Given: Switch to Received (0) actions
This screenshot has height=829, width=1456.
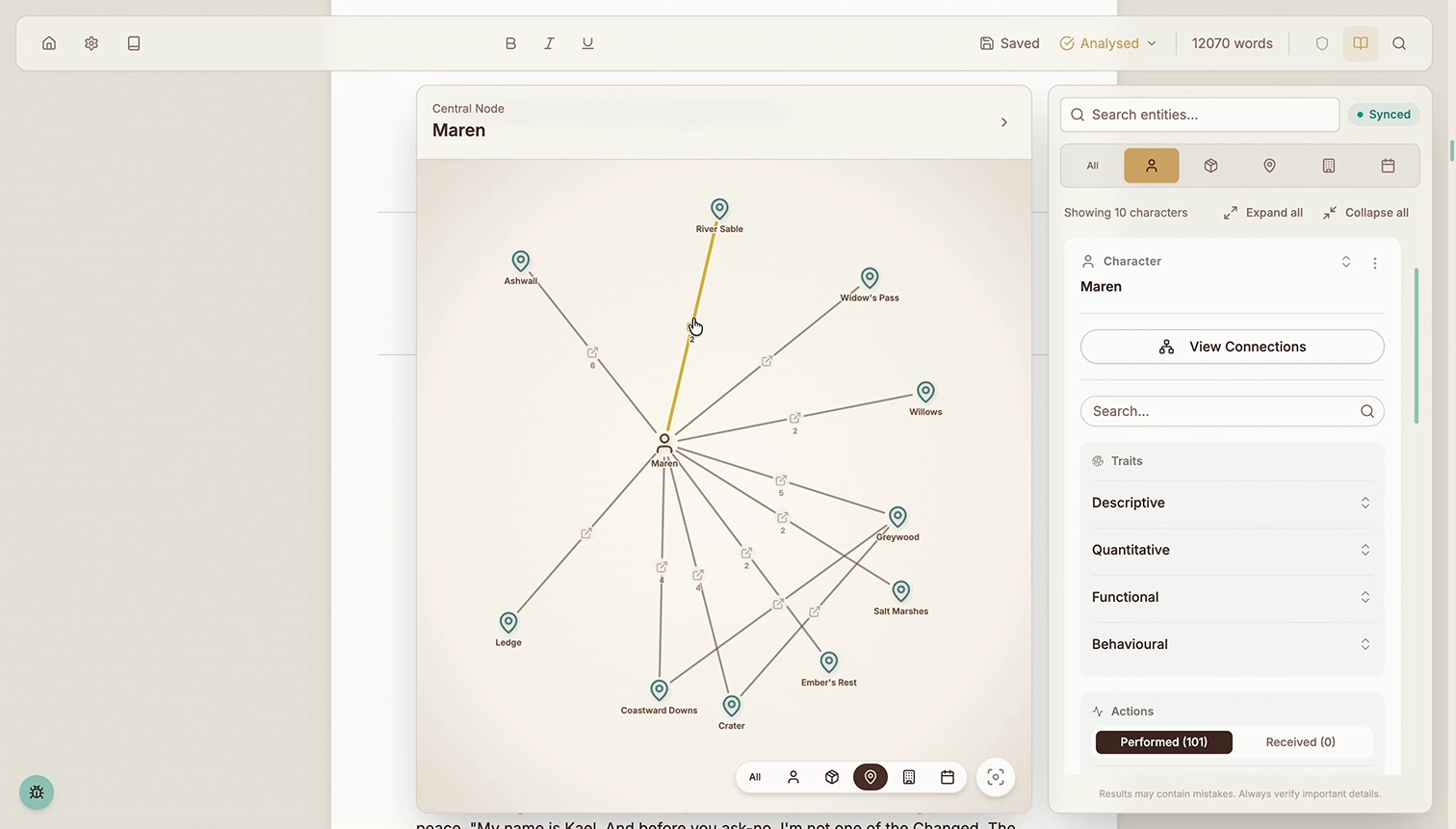Looking at the screenshot, I should tap(1300, 742).
